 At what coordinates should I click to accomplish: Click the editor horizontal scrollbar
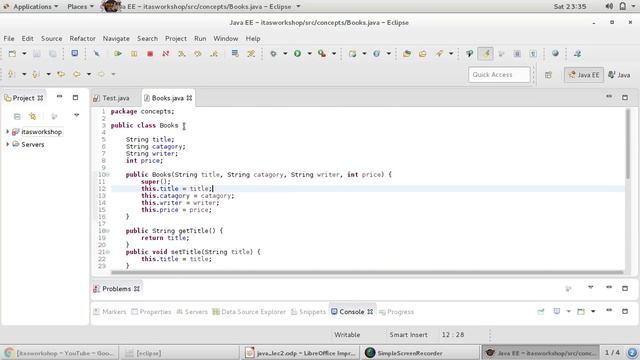[367, 272]
